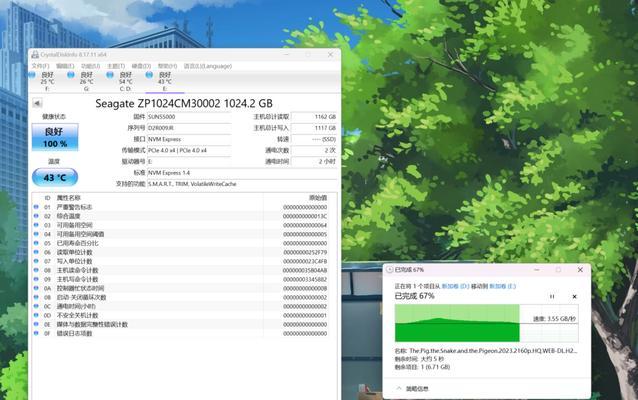Image resolution: width=638 pixels, height=400 pixels.
Task: Click the CrystalDiskInfo title bar icon
Action: click(35, 55)
